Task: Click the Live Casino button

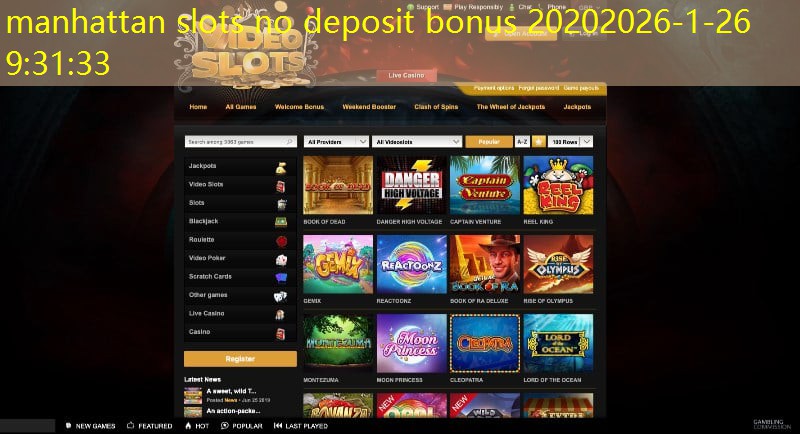Action: (406, 75)
